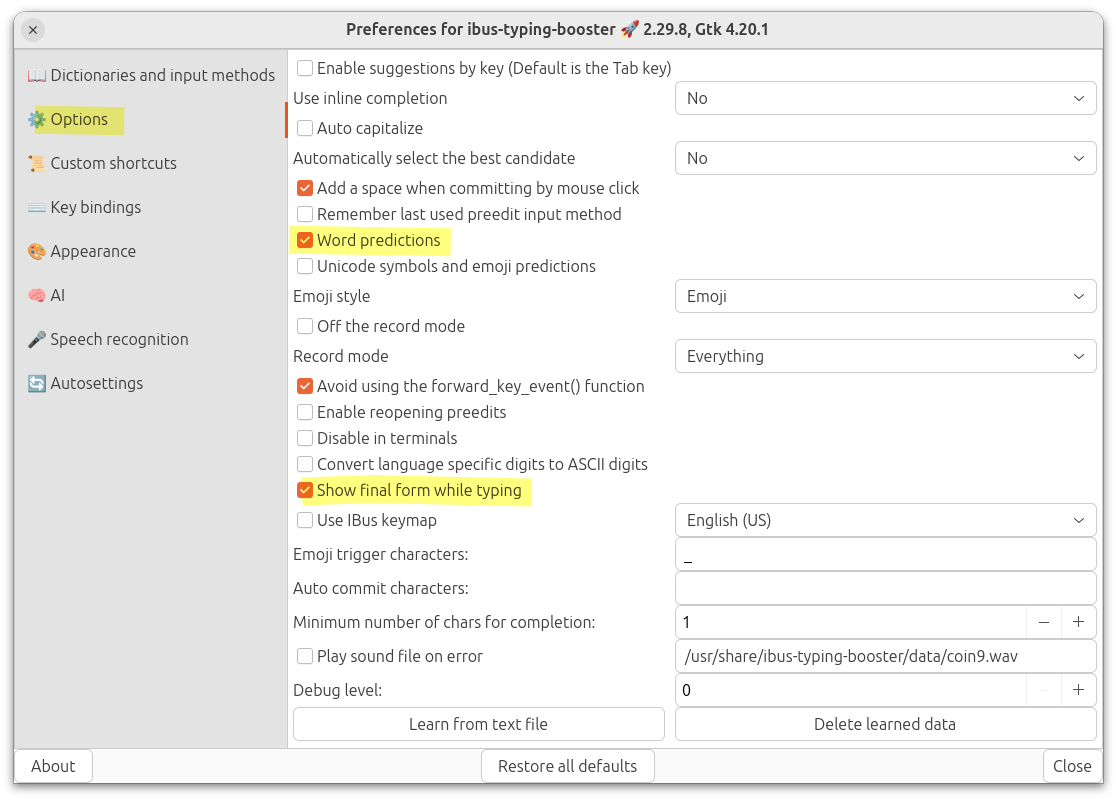Increase minimum number of chars with plus
Screen dimensions: 1117x800
point(1078,622)
